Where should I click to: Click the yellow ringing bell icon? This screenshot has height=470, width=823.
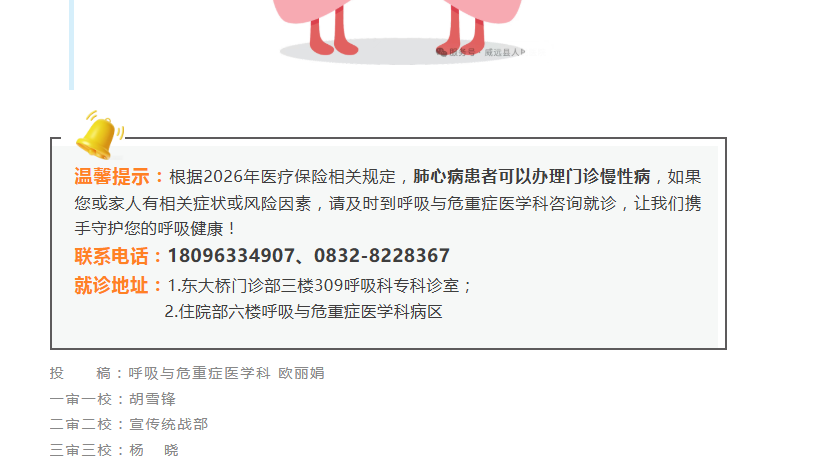tap(99, 135)
